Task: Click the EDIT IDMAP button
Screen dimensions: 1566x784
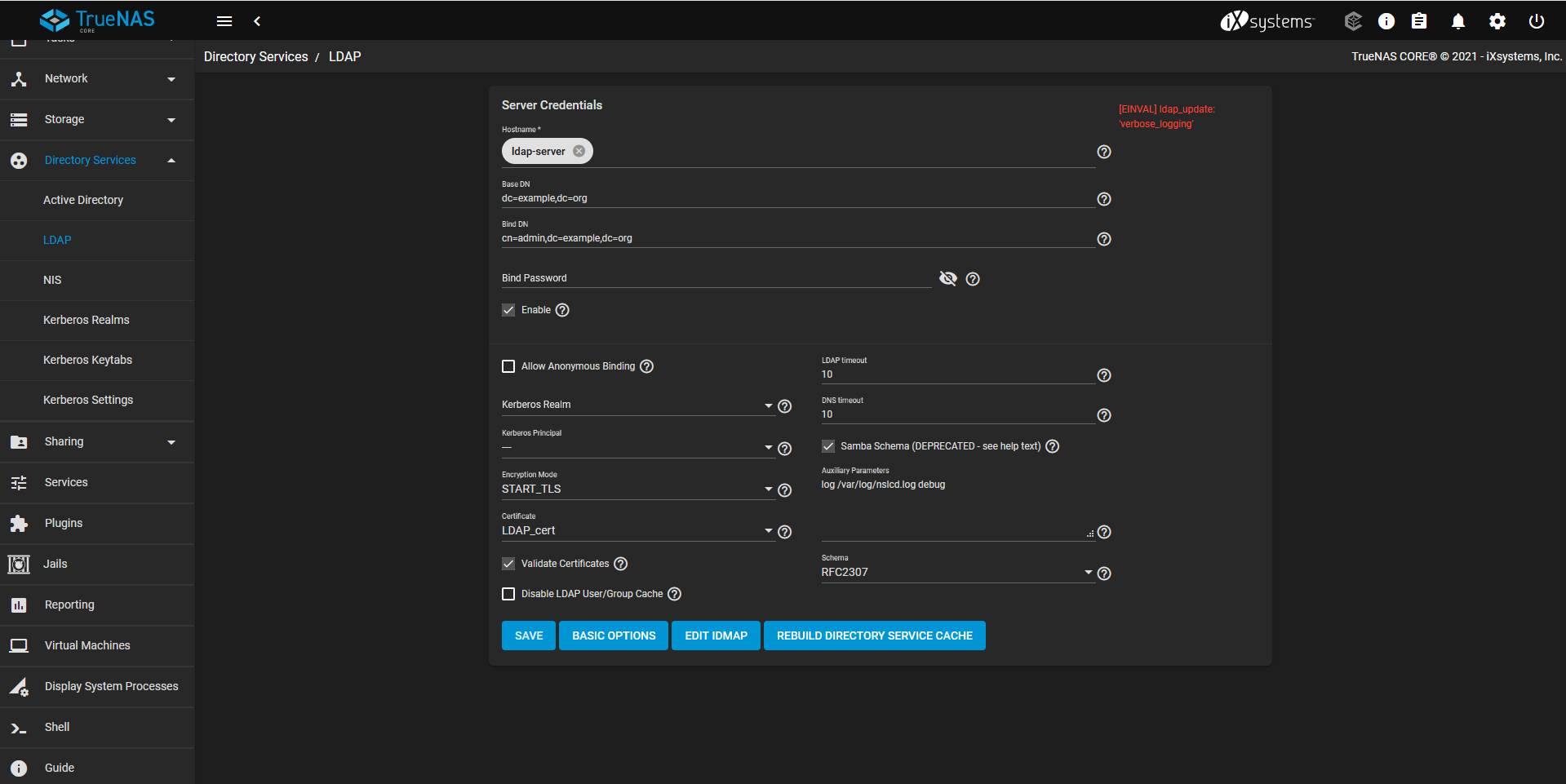Action: pyautogui.click(x=716, y=636)
